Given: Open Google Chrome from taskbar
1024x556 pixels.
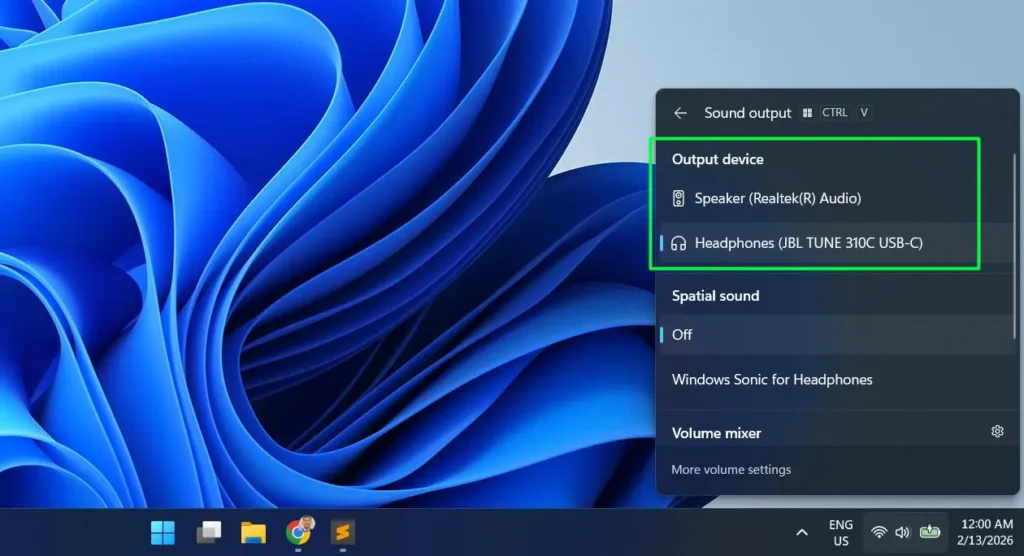Looking at the screenshot, I should [x=298, y=532].
